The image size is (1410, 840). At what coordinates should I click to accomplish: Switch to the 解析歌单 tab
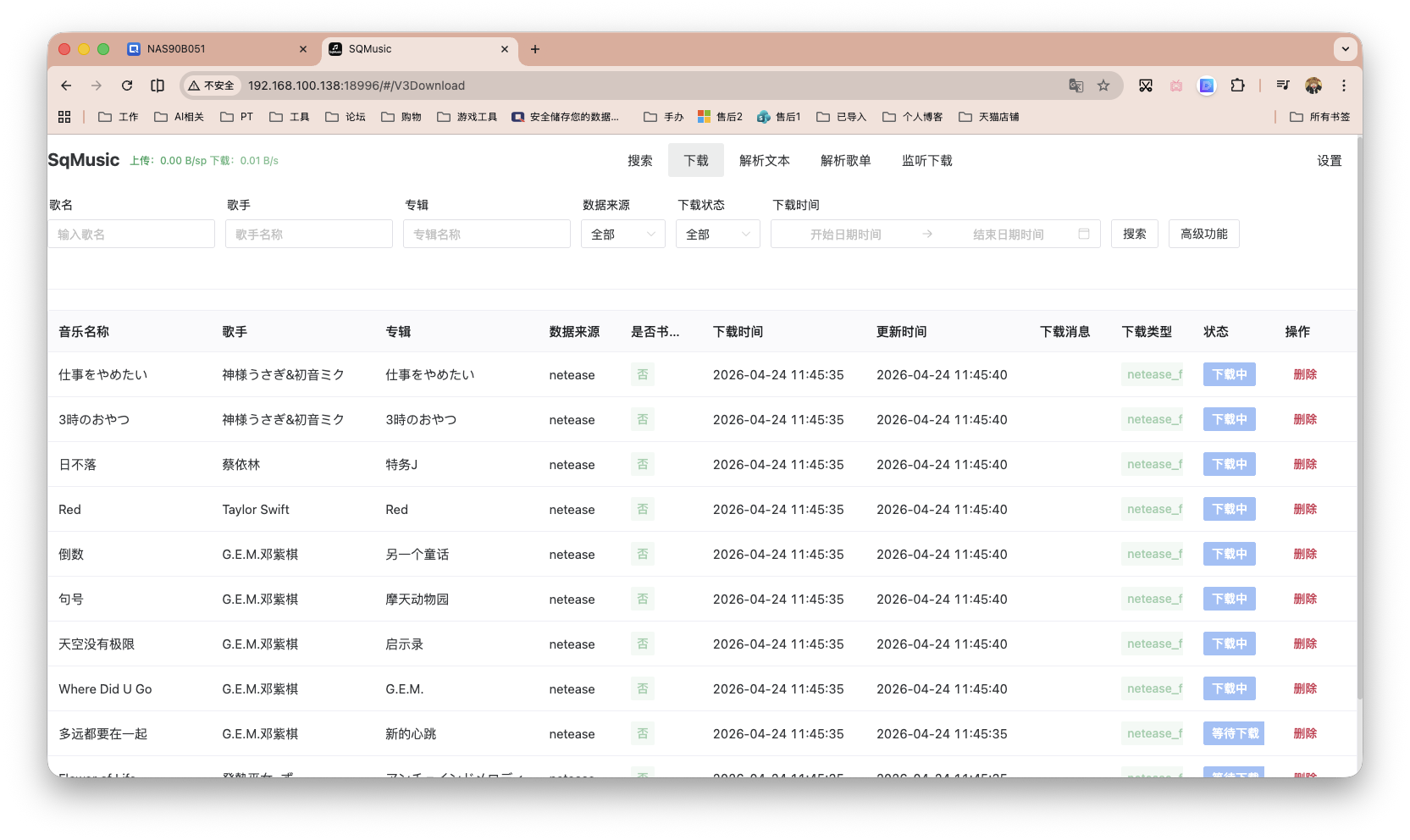pos(846,160)
